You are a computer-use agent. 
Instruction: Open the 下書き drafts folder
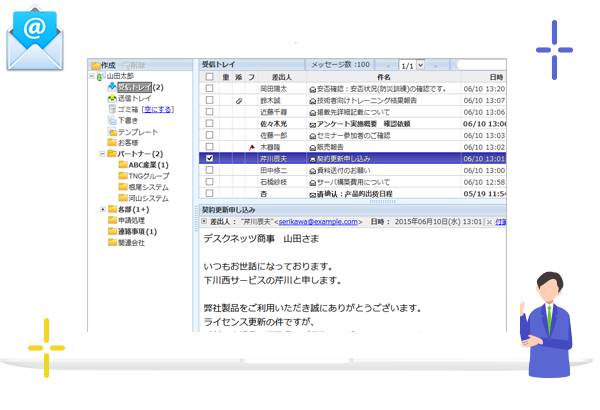point(127,120)
